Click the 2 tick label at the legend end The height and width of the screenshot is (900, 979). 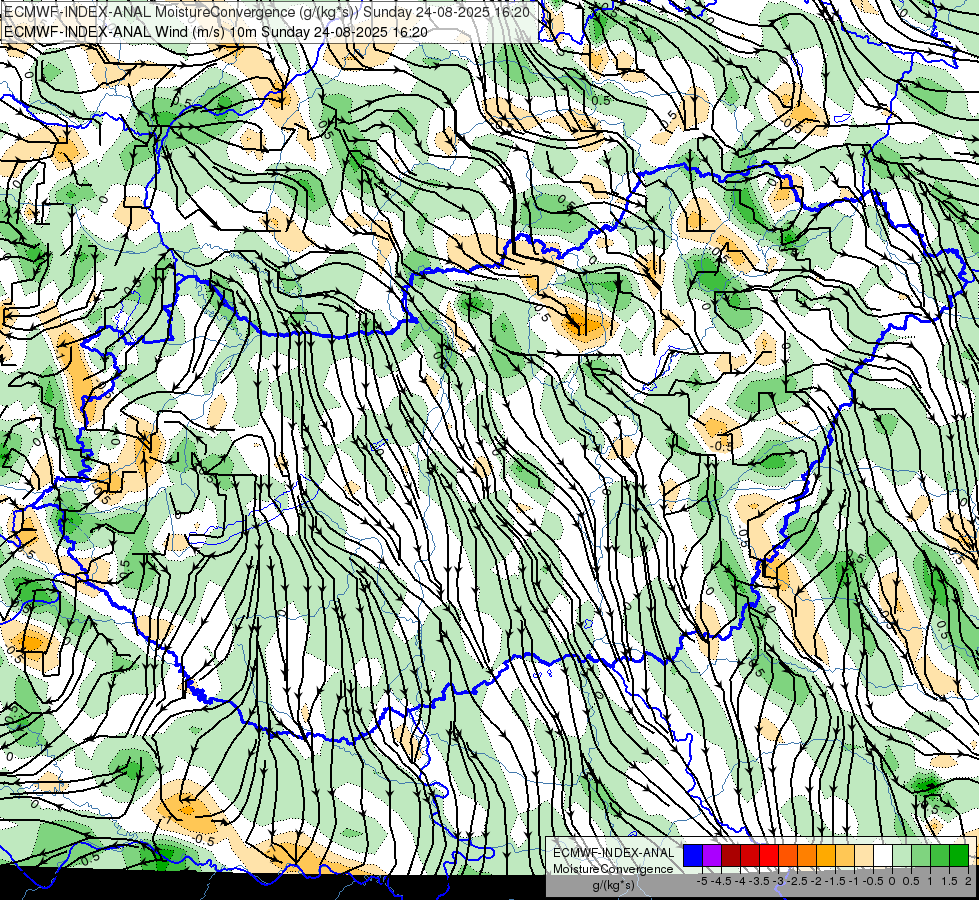tap(968, 881)
